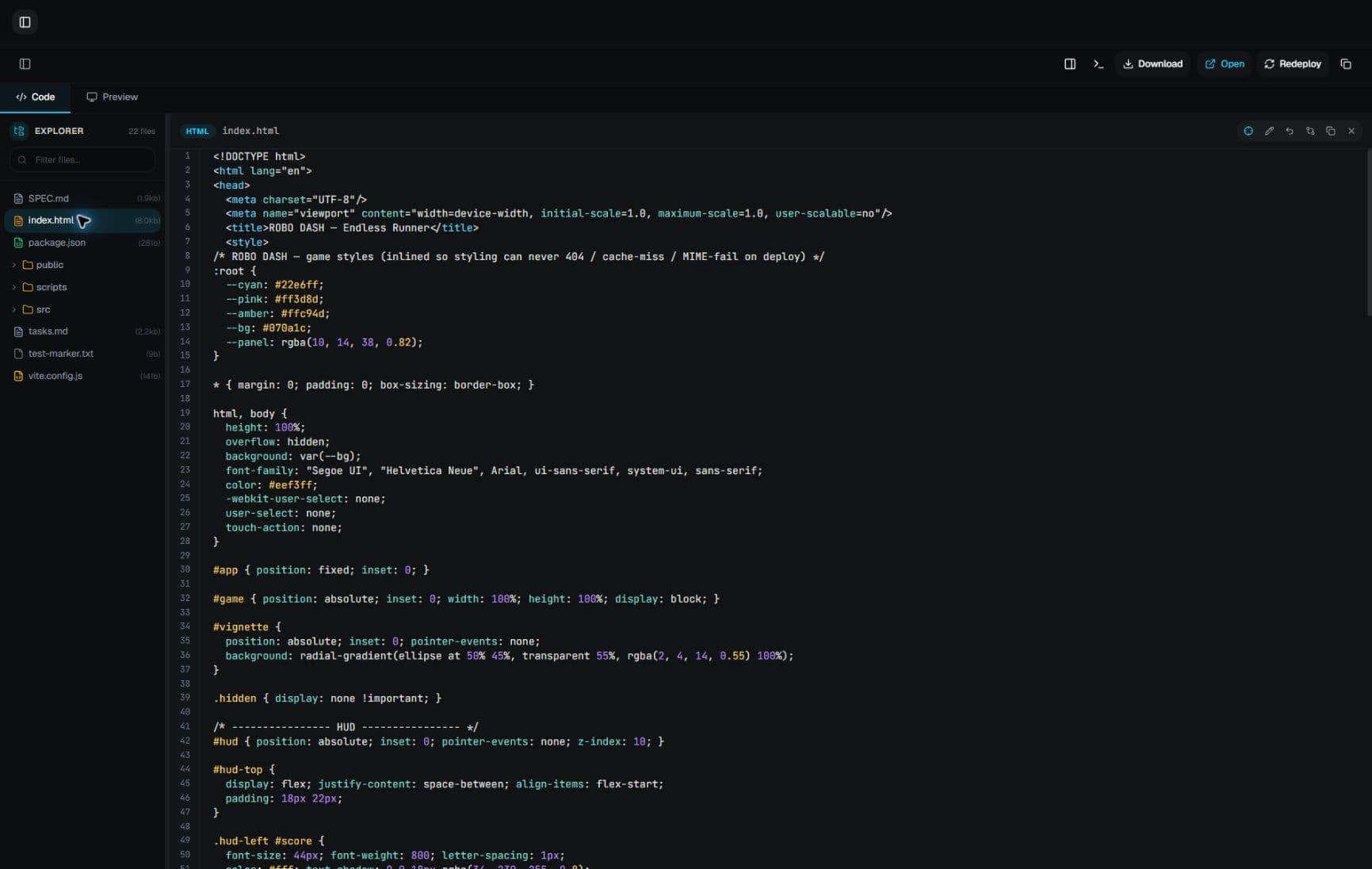The width and height of the screenshot is (1372, 869).
Task: Toggle the top sidebar panel icon
Action: 25,22
